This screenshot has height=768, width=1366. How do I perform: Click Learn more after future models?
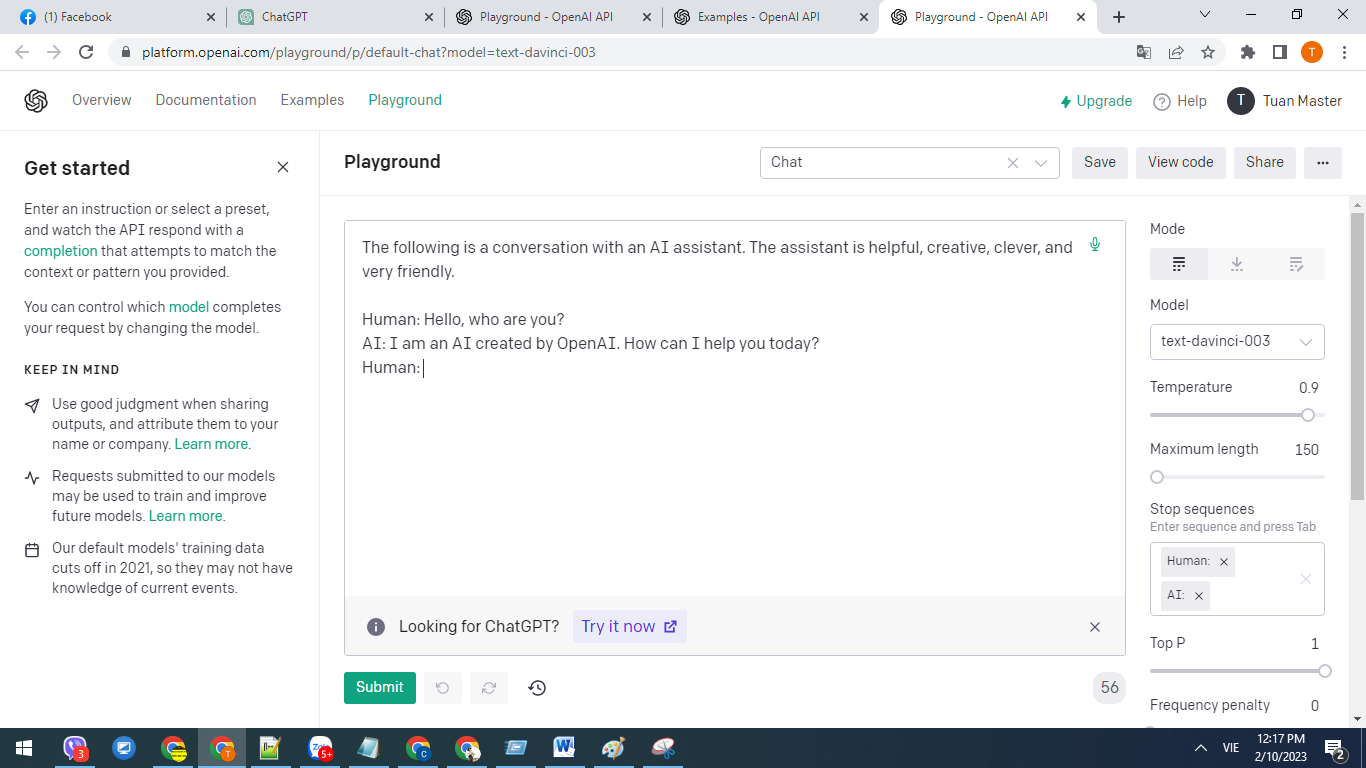click(x=185, y=516)
